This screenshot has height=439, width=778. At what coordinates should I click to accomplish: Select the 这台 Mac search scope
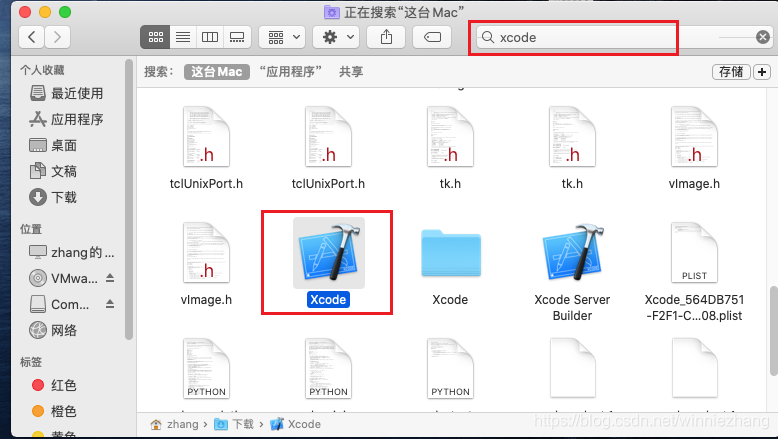[217, 72]
